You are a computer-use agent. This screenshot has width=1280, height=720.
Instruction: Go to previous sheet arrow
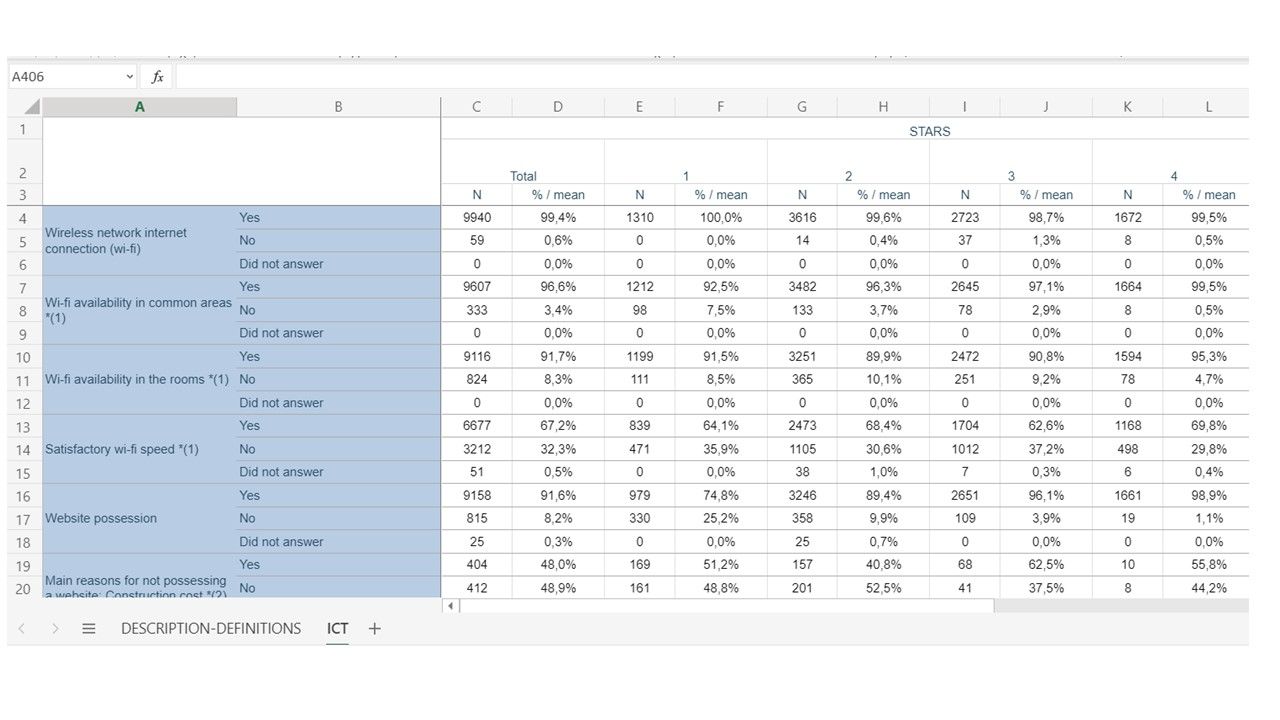pyautogui.click(x=22, y=629)
